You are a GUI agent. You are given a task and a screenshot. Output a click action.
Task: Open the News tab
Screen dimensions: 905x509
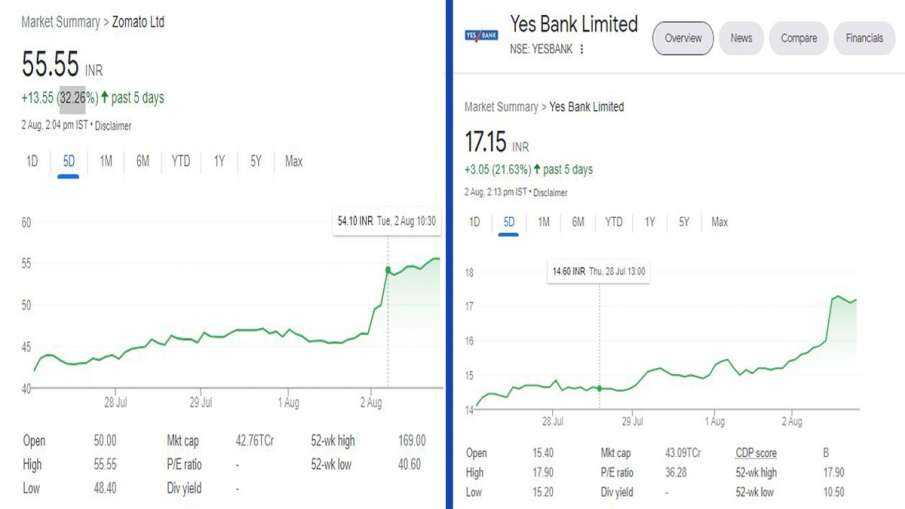tap(741, 39)
